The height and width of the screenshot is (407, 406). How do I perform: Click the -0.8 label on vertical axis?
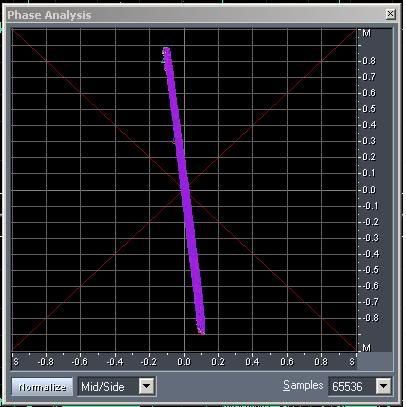(x=370, y=318)
